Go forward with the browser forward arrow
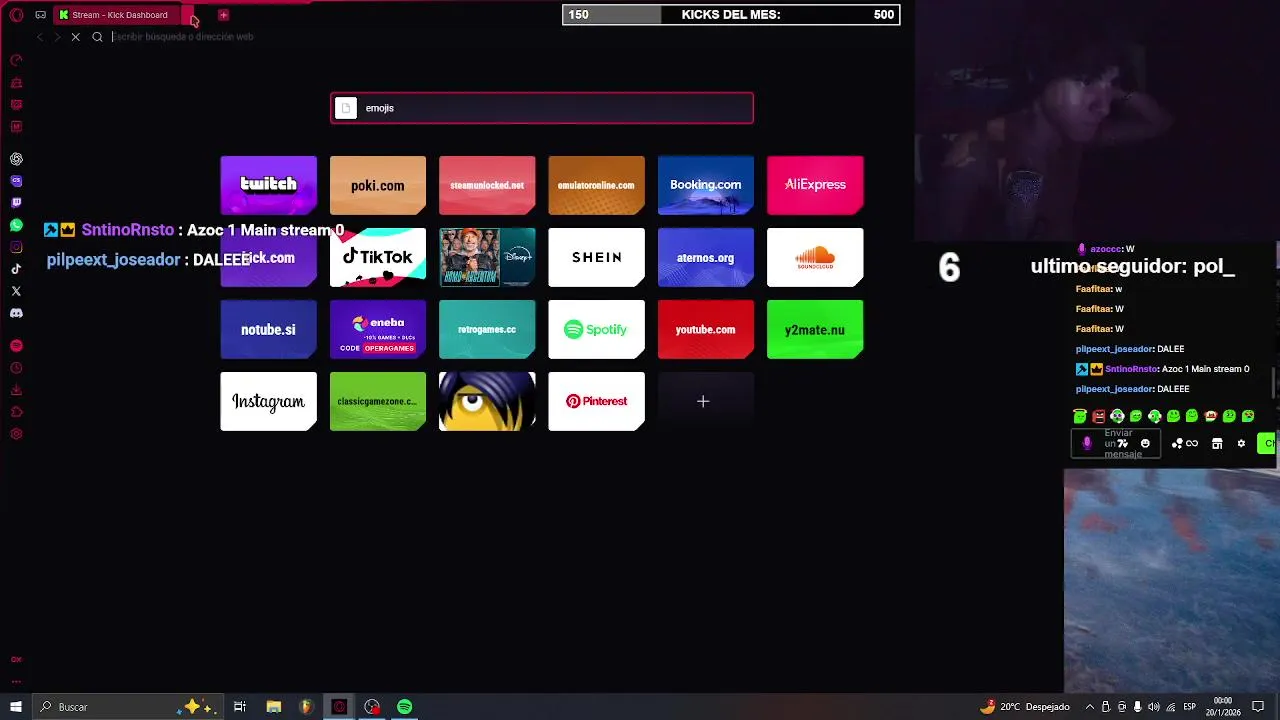The height and width of the screenshot is (720, 1280). [56, 37]
